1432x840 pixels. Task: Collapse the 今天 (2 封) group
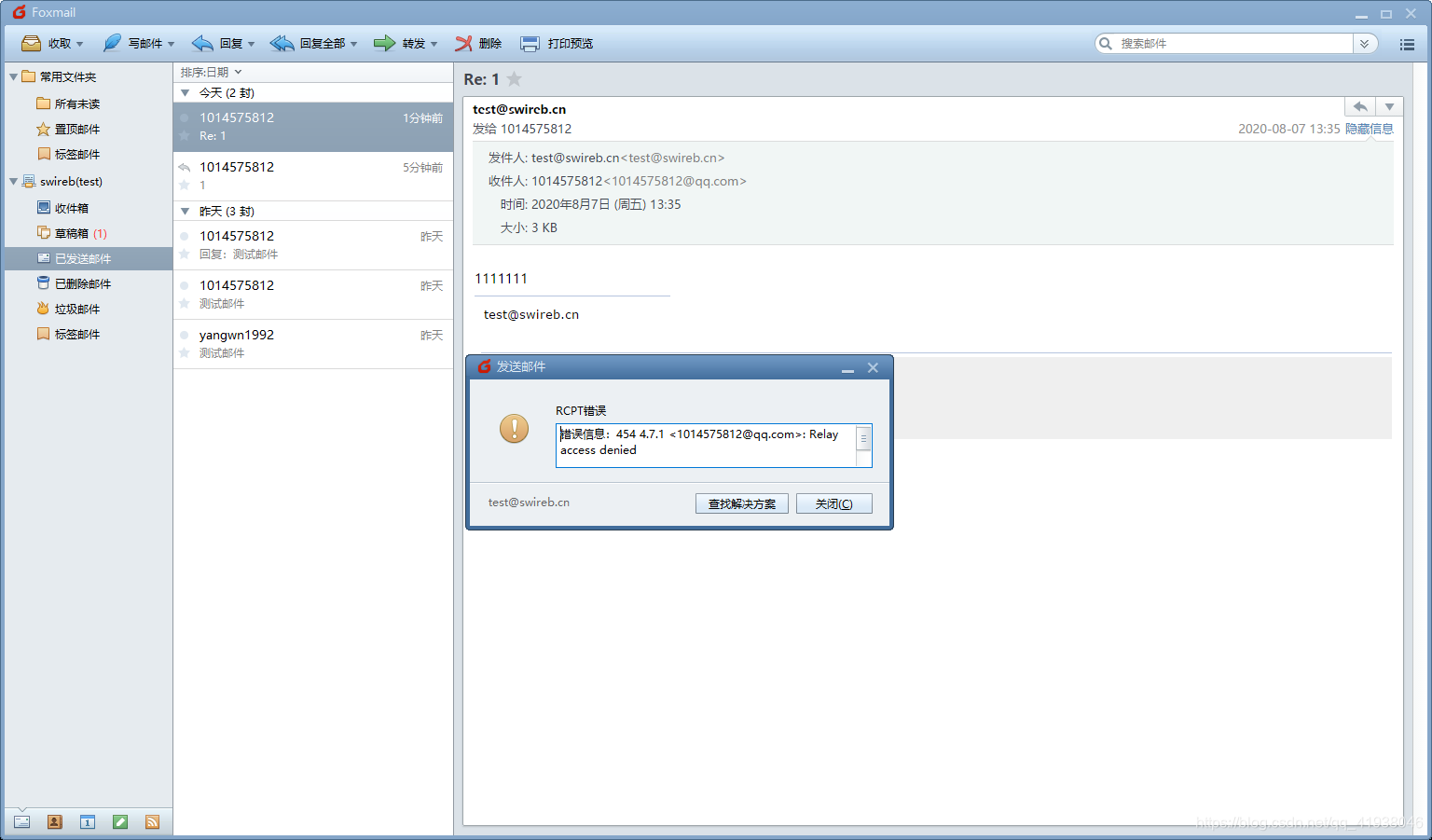pos(185,93)
